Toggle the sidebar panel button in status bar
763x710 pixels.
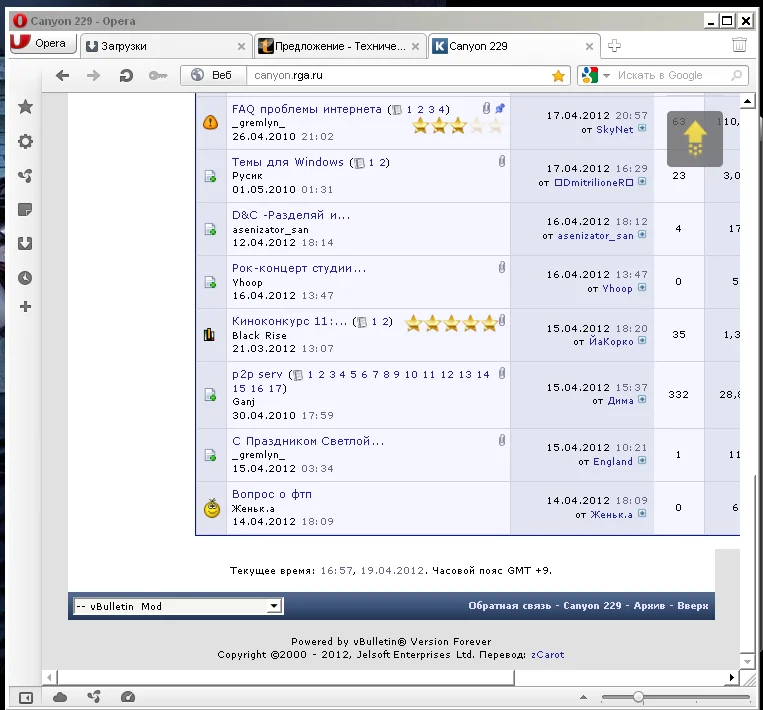[26, 697]
